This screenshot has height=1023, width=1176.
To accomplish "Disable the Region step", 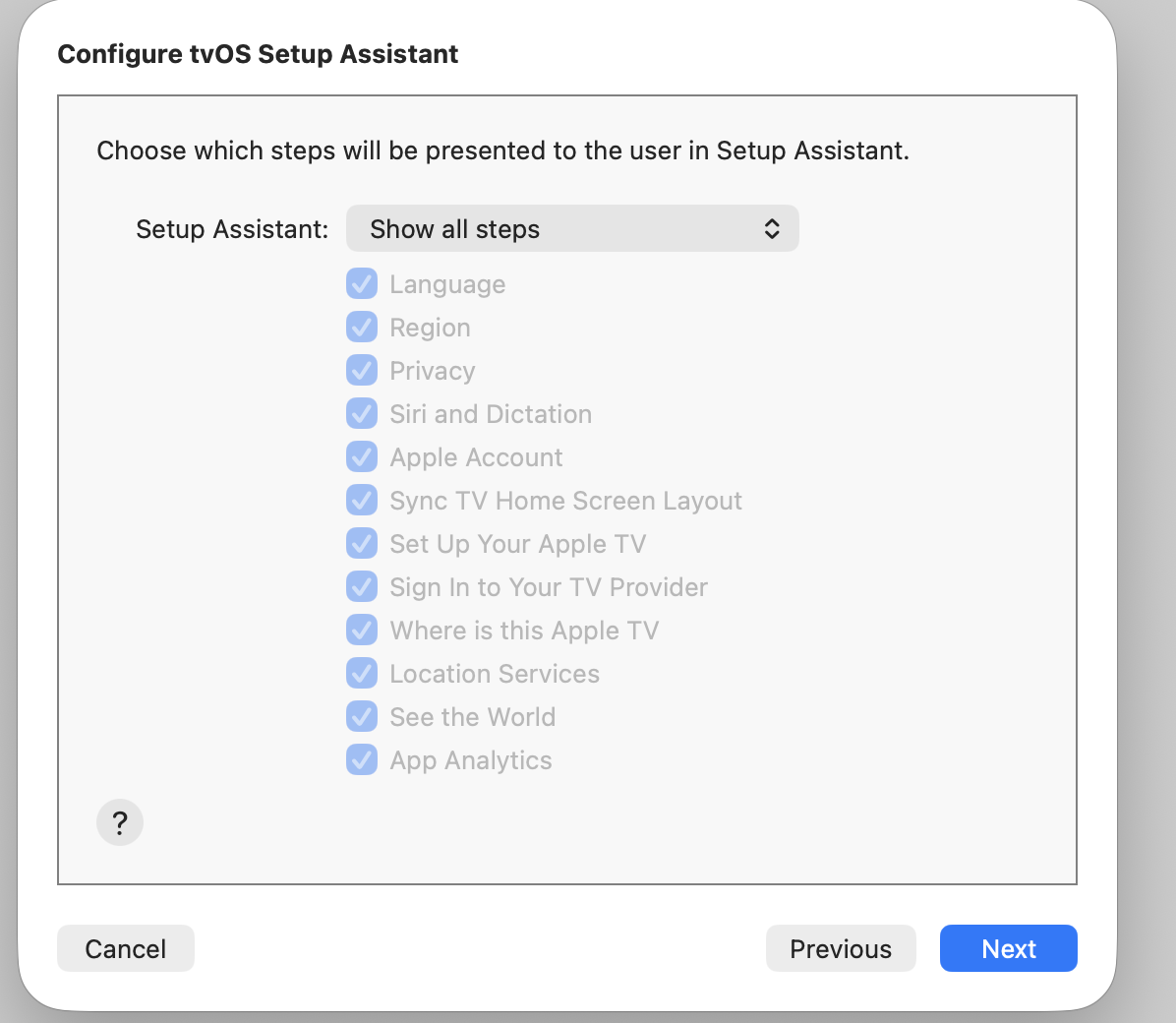I will click(362, 327).
